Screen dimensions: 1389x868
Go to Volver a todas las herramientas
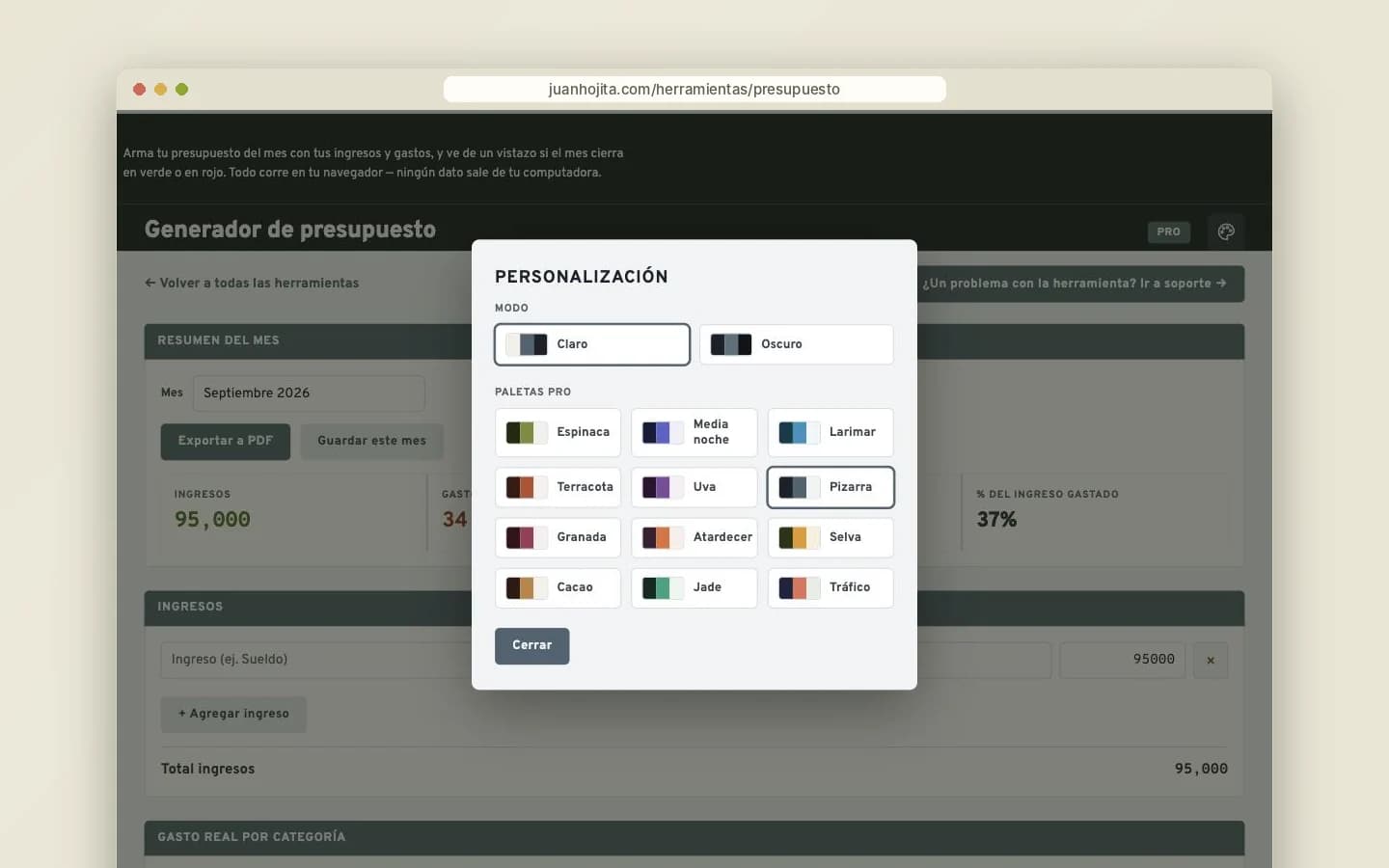[252, 284]
